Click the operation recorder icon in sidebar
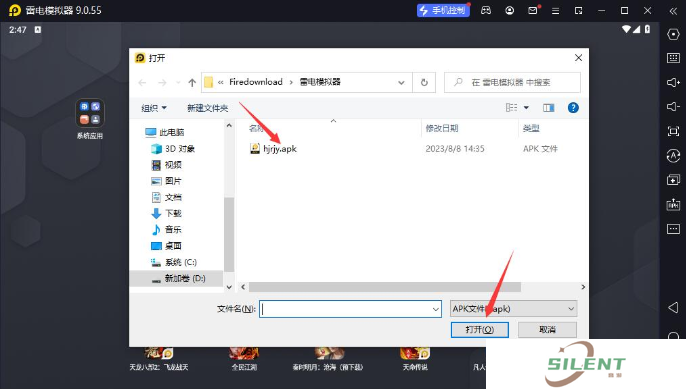The height and width of the screenshot is (389, 686). [673, 155]
